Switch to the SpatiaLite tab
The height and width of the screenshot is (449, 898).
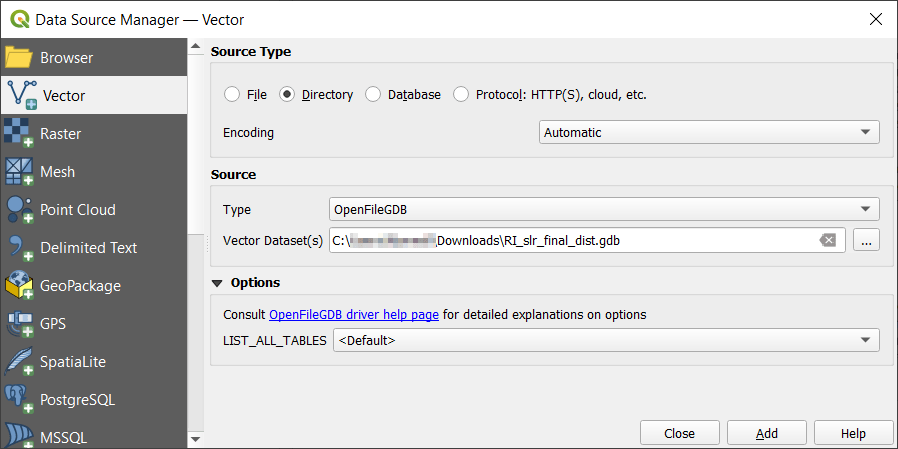[93, 361]
